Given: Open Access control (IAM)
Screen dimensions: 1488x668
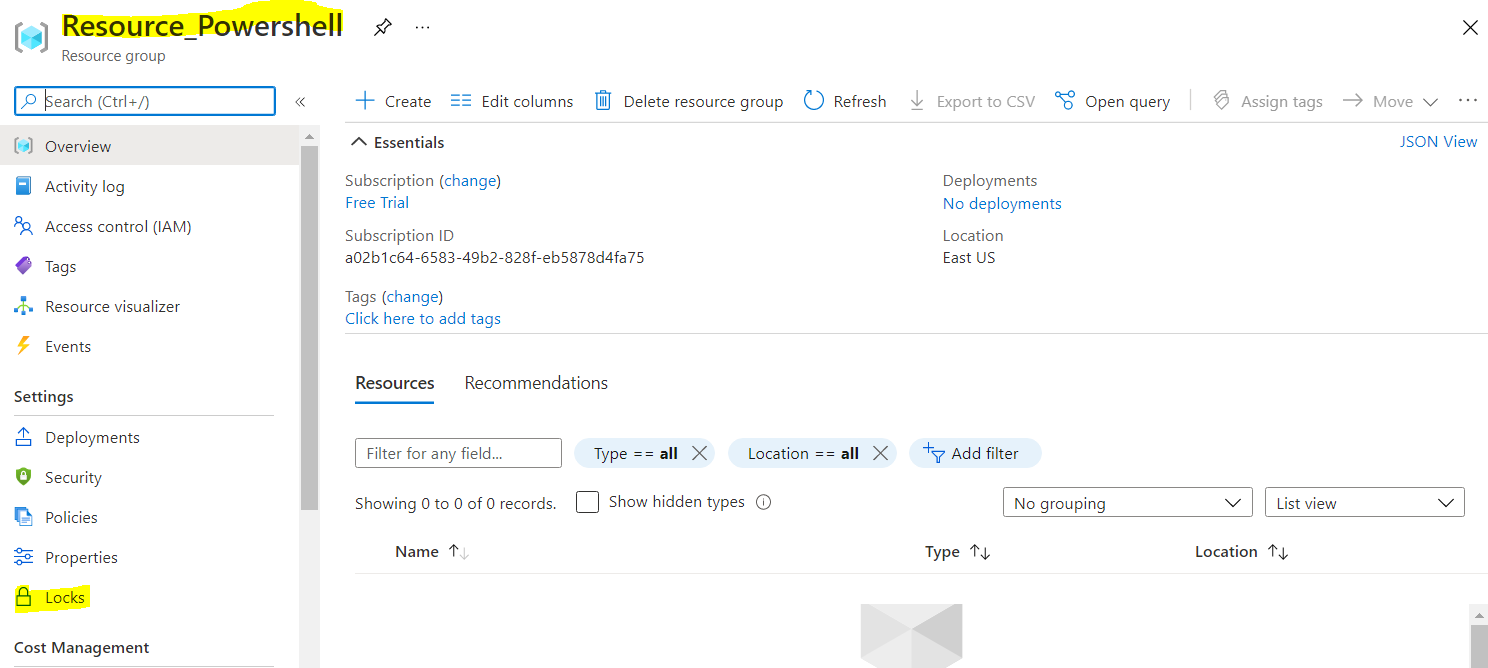Looking at the screenshot, I should [x=149, y=226].
